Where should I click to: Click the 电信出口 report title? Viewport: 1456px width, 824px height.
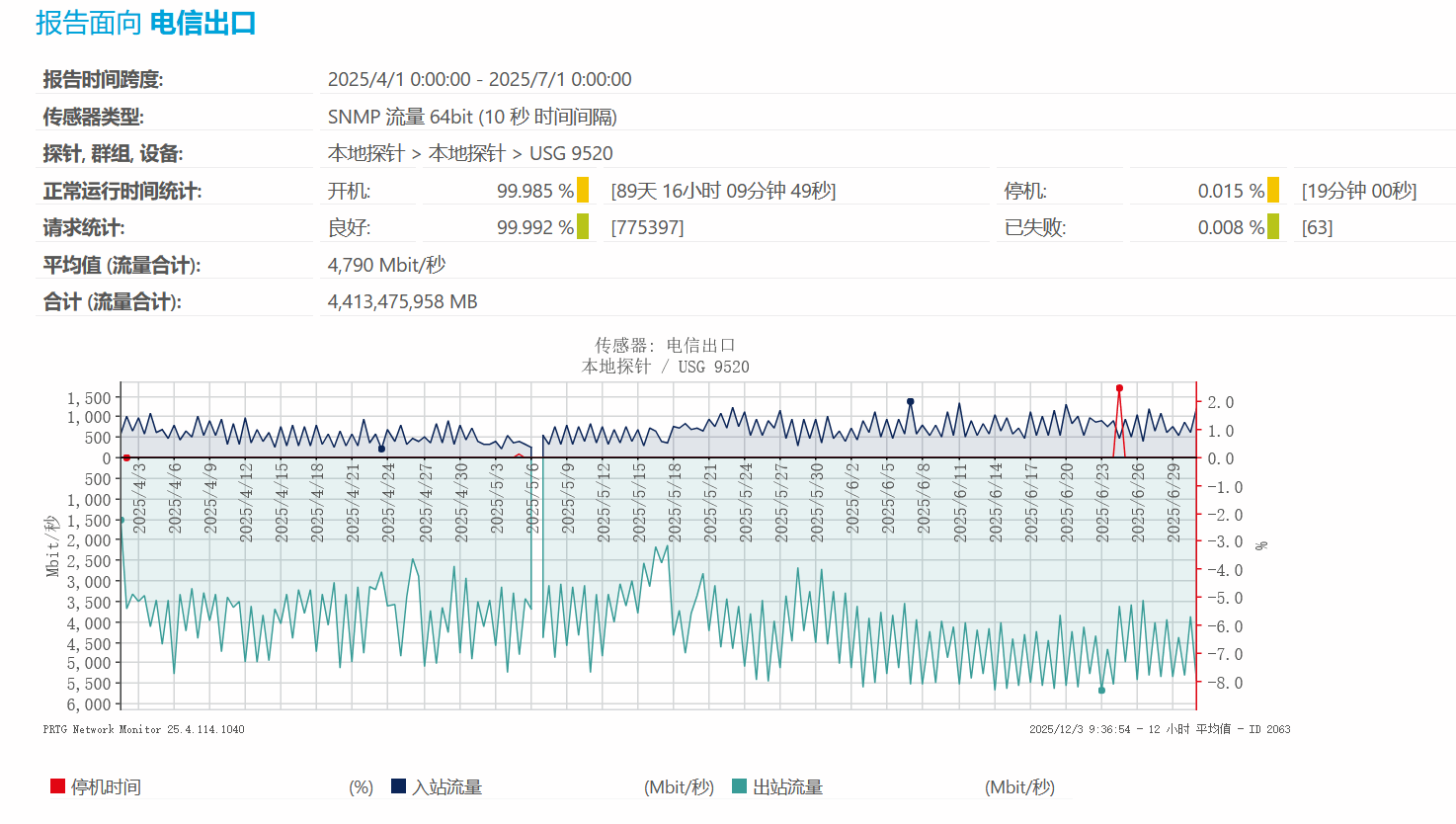click(202, 23)
